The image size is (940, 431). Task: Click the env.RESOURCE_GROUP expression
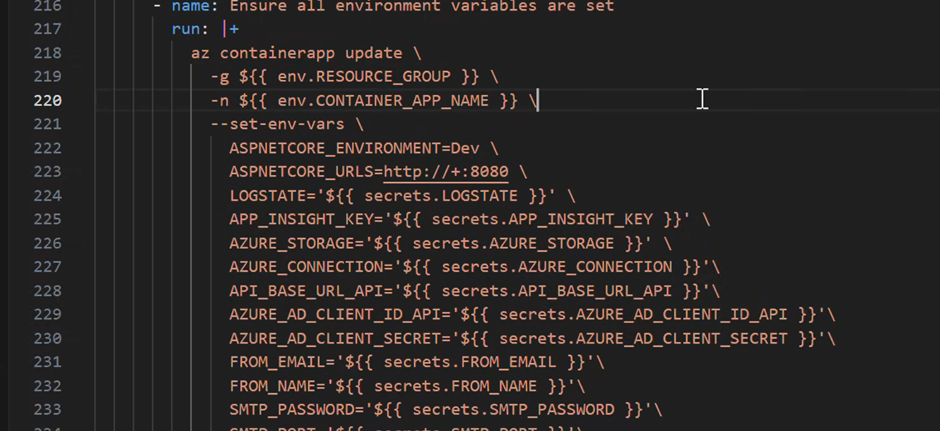364,77
